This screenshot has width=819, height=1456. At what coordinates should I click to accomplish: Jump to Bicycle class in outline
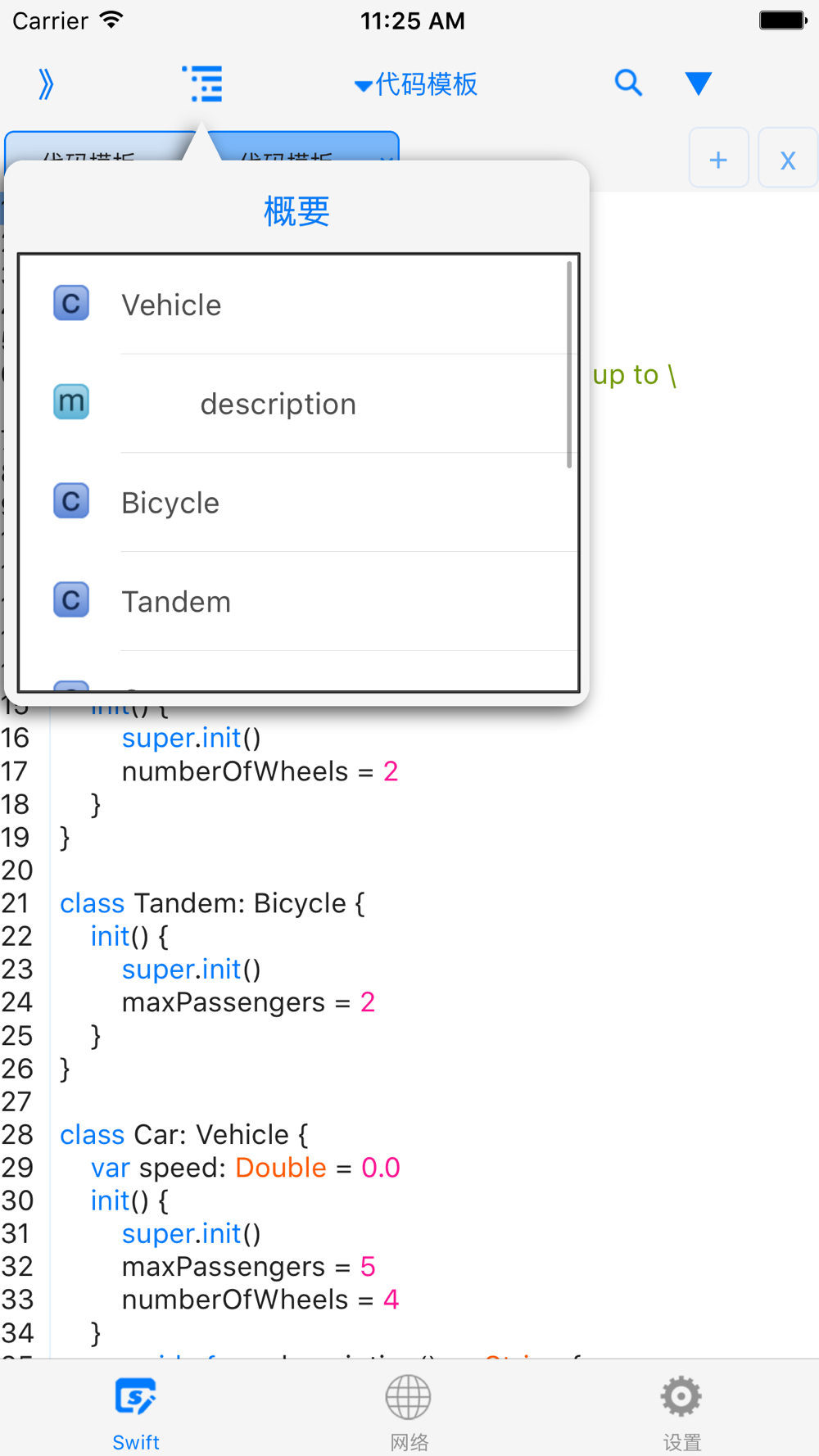pos(170,503)
